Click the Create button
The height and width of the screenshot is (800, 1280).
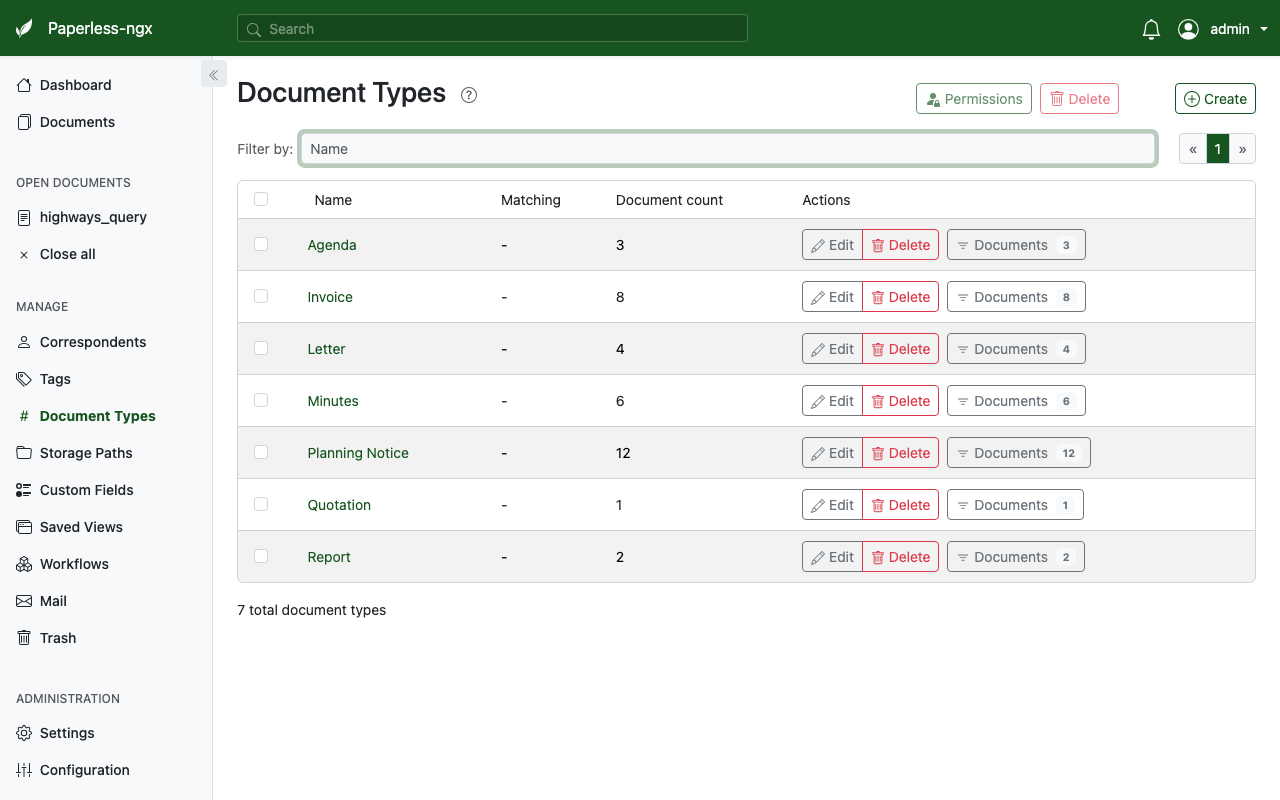click(x=1215, y=98)
